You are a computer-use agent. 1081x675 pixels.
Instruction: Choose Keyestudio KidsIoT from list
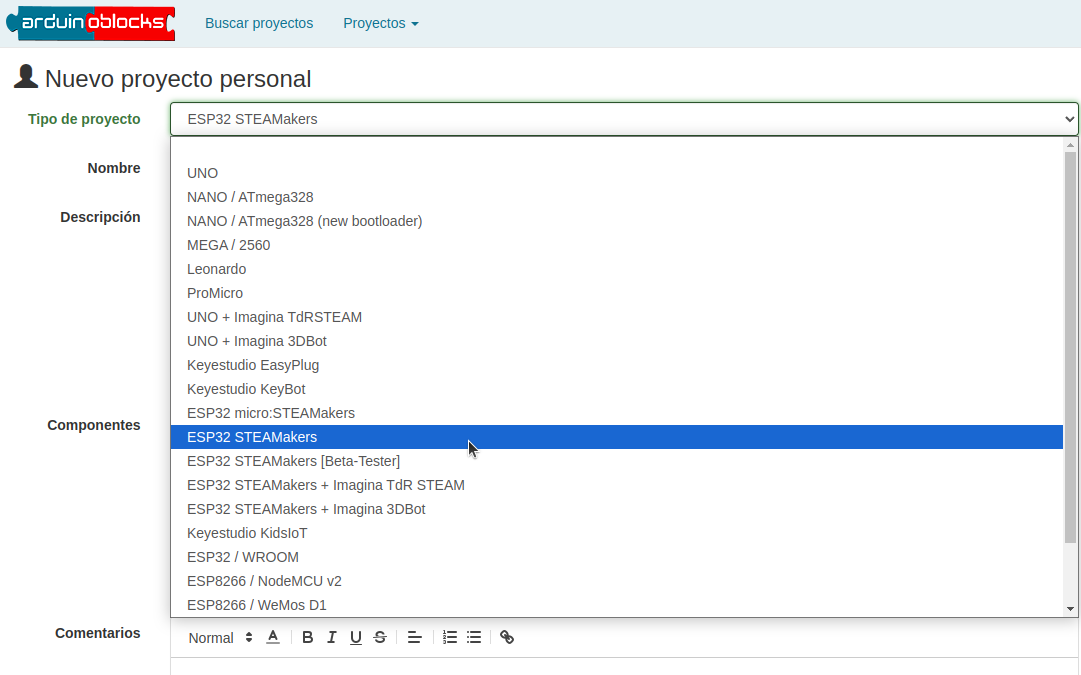(x=247, y=533)
